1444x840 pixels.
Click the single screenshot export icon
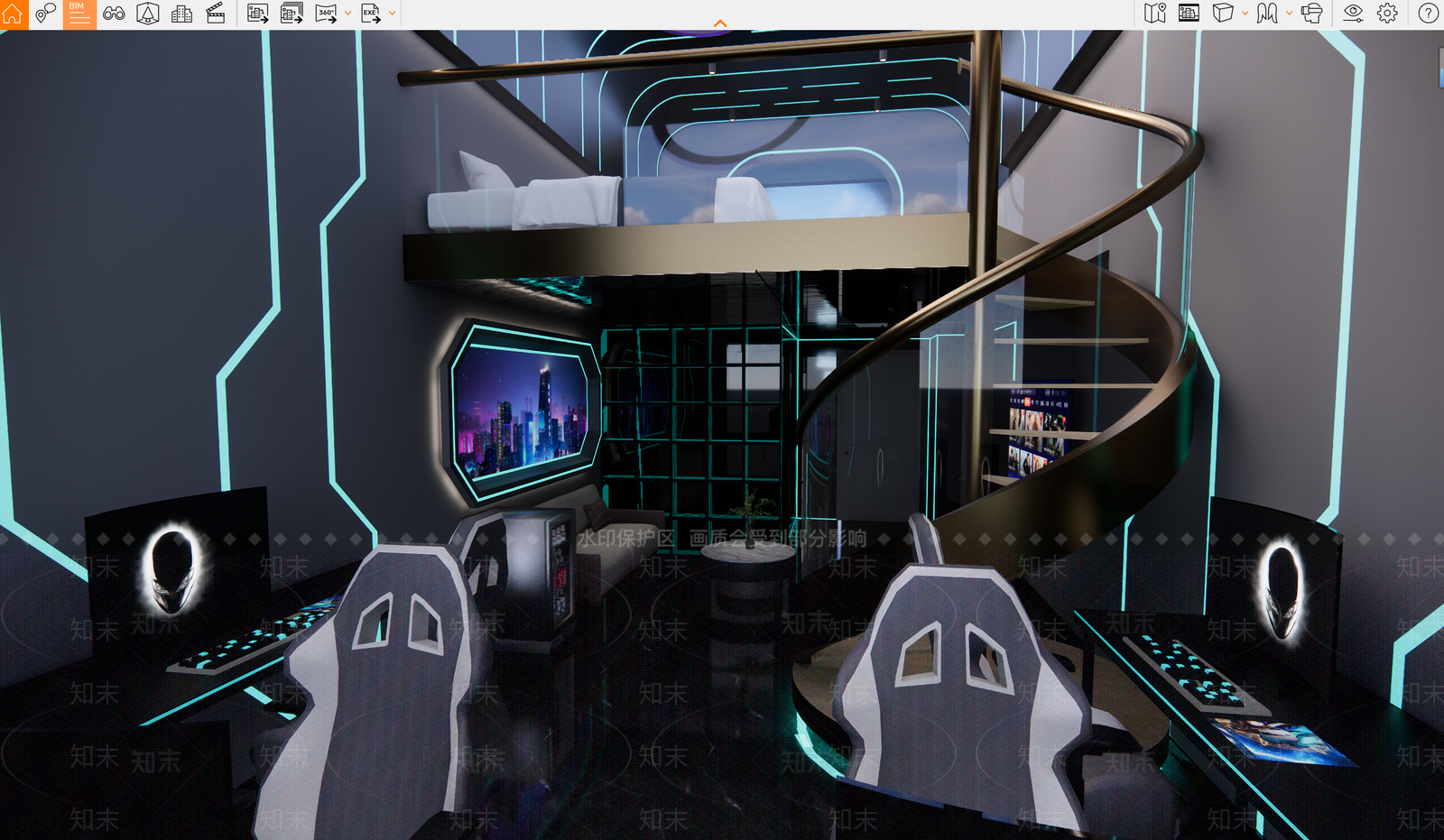click(x=258, y=14)
